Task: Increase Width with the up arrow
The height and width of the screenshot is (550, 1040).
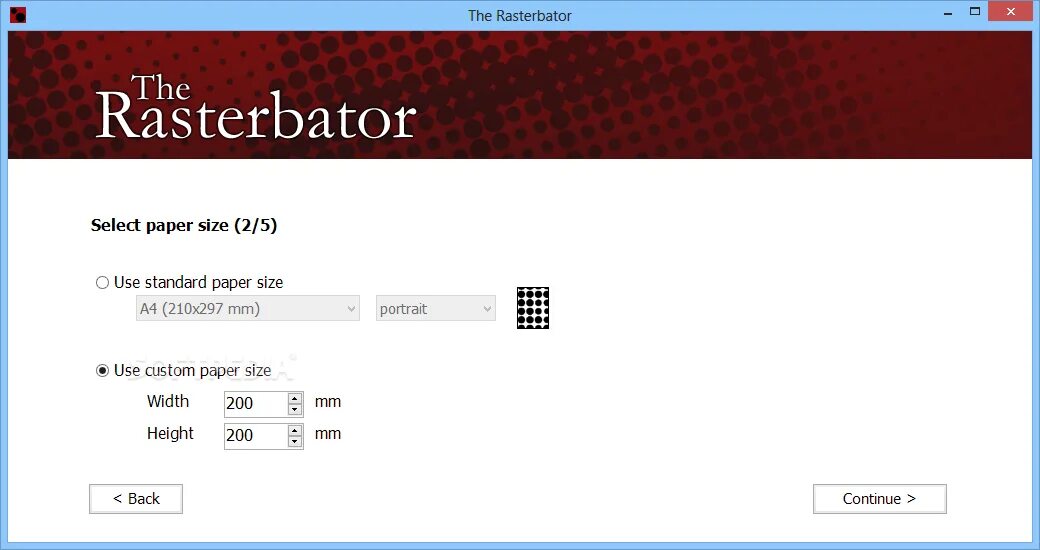Action: coord(295,398)
